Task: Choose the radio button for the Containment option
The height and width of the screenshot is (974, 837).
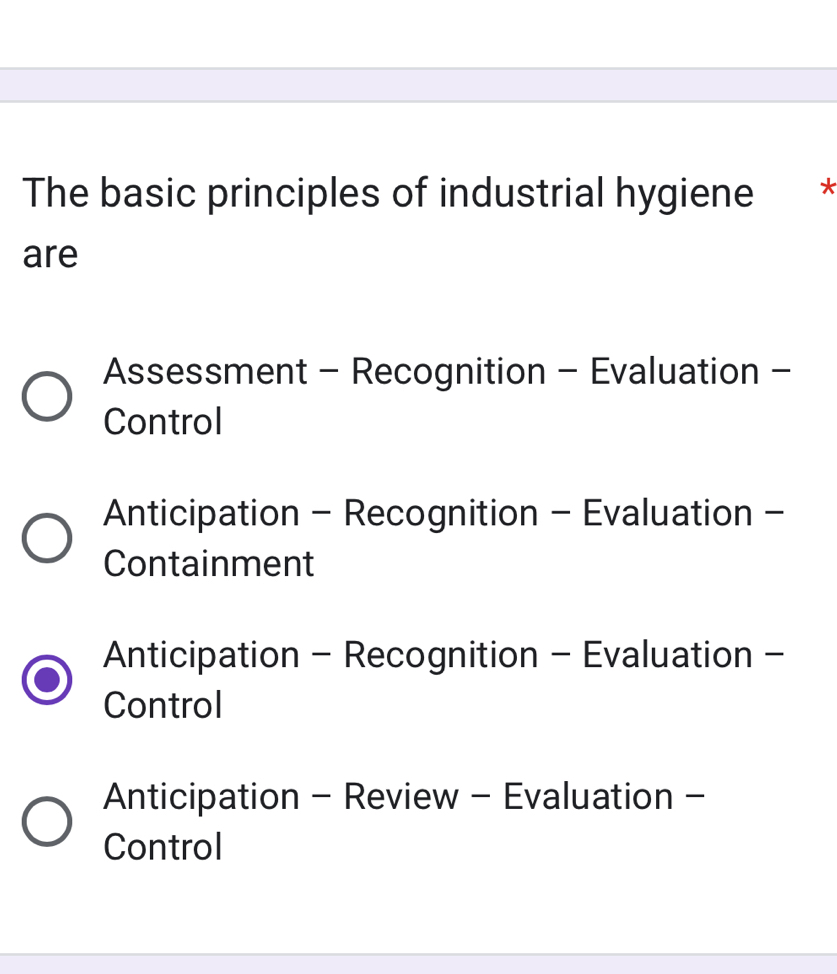Action: 47,538
